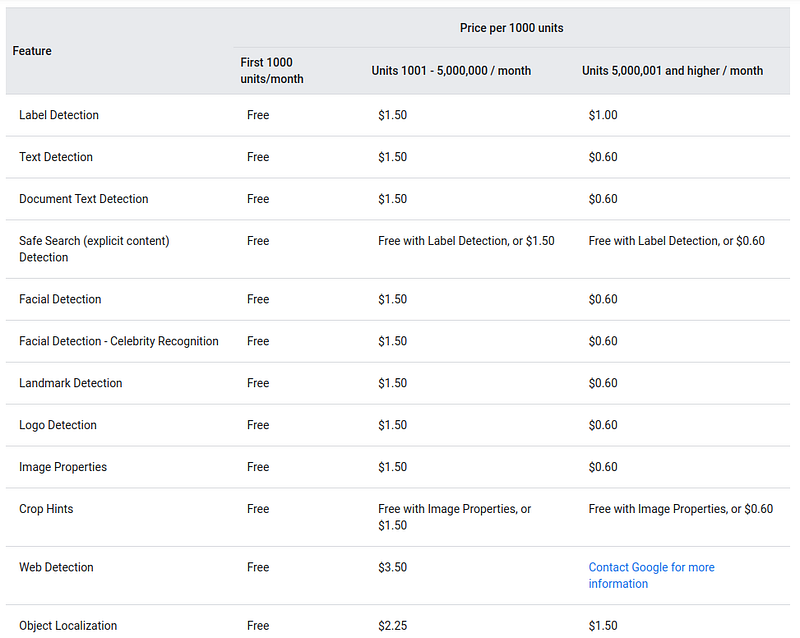Click the Label Detection $1.00 price cell

tap(603, 115)
